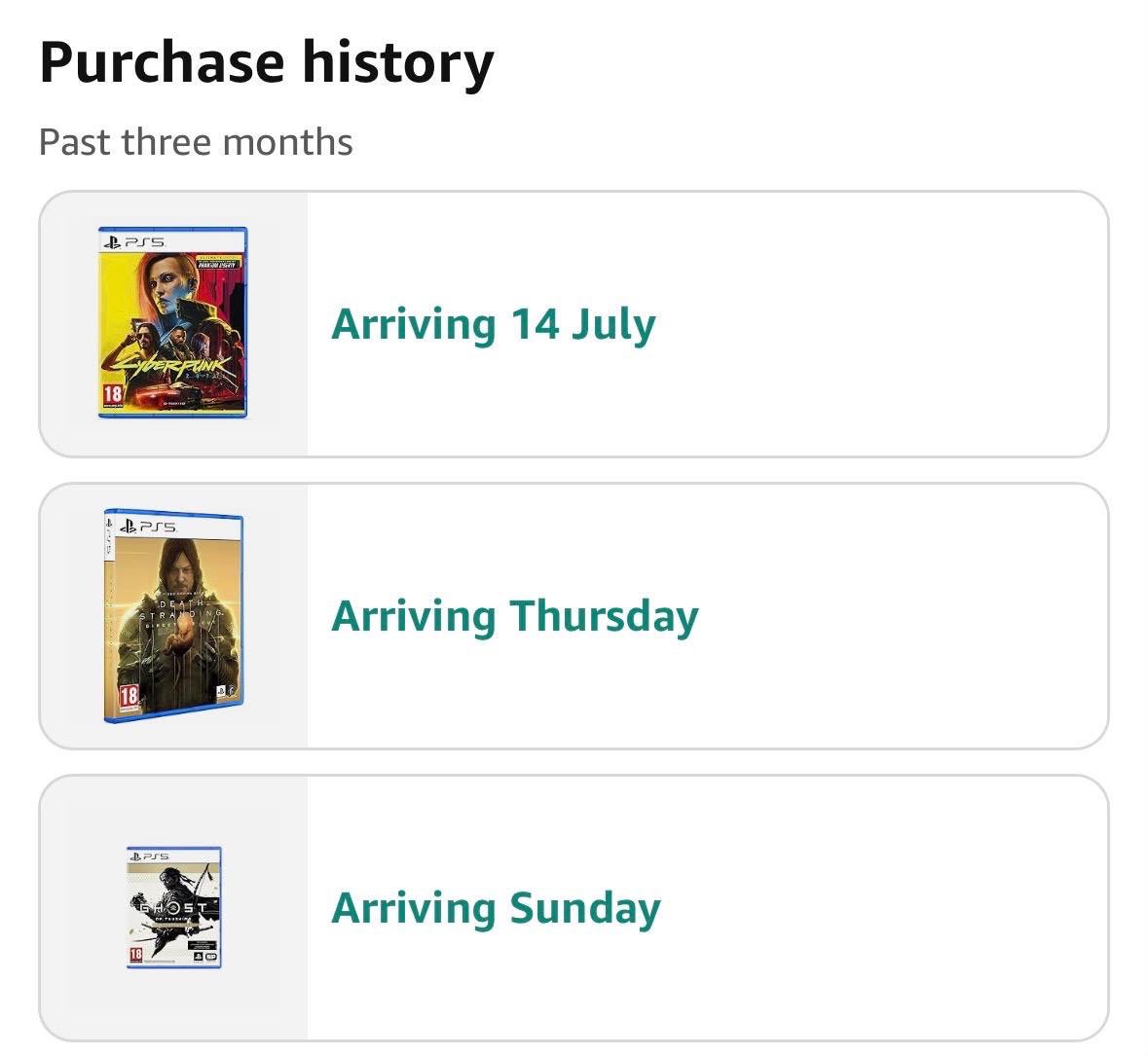Click the publisher logos on Death Stranding cover

226,692
